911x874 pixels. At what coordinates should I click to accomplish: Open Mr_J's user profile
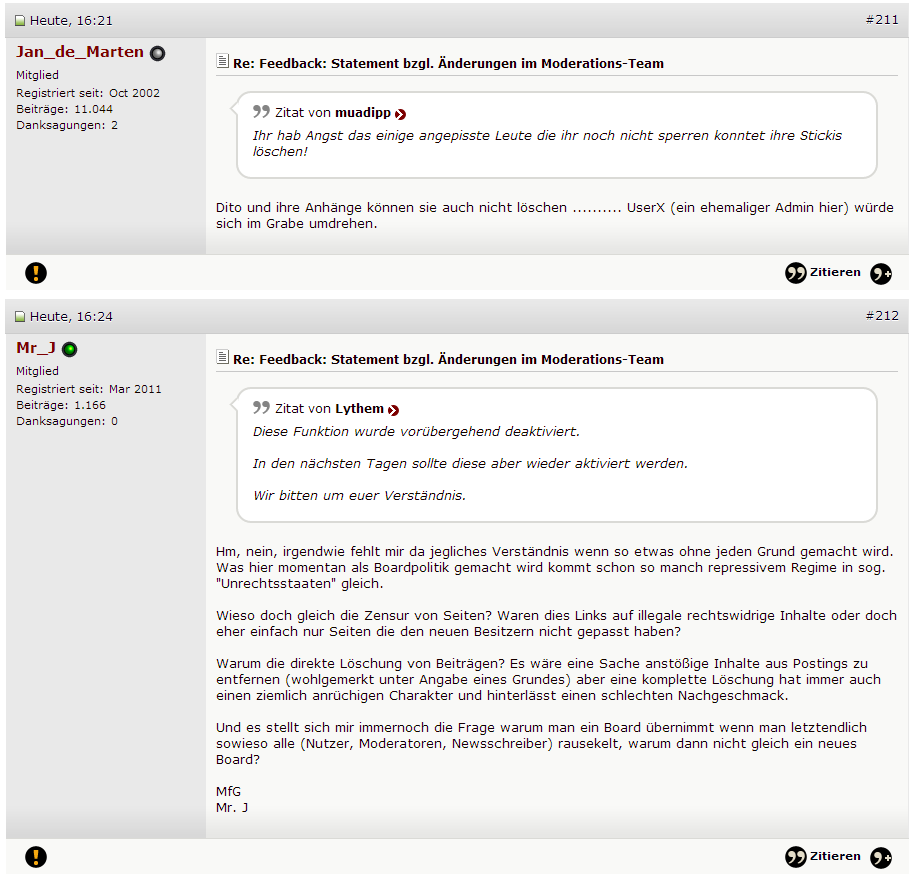[36, 348]
